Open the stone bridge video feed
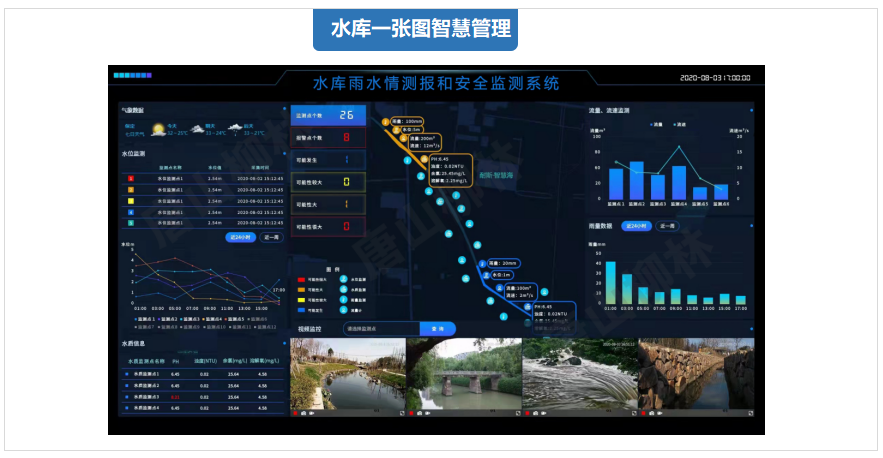This screenshot has height=458, width=883. (465, 374)
